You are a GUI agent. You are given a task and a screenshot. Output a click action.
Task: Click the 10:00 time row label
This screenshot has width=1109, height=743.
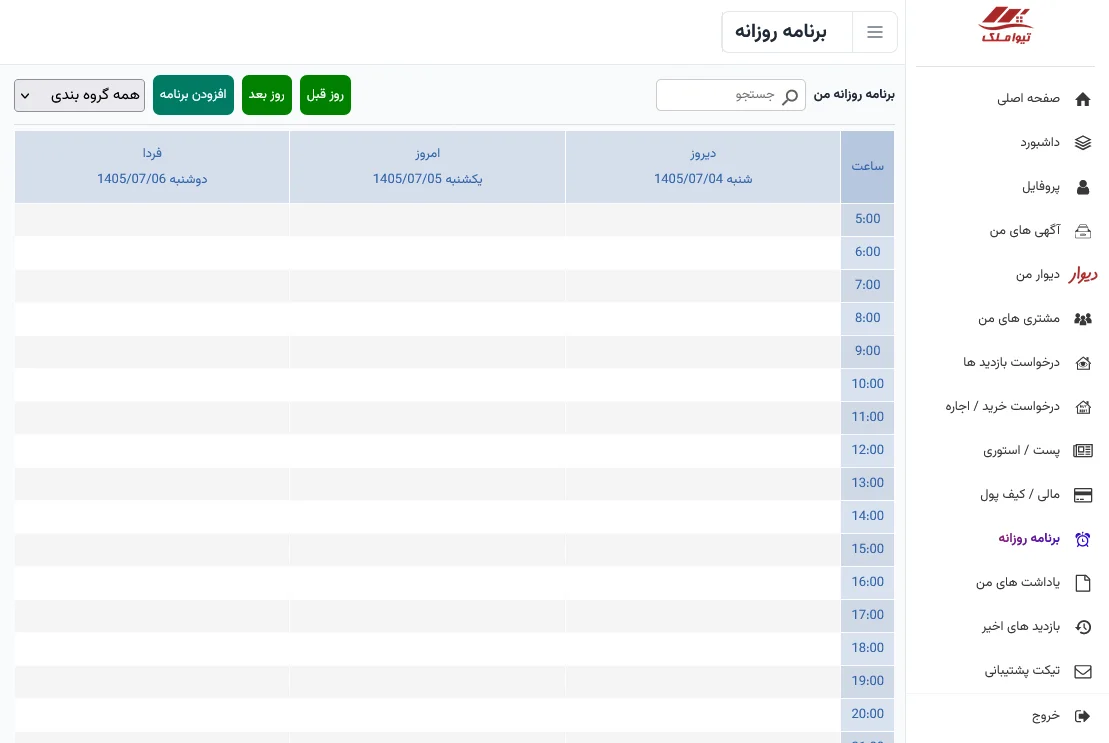click(x=867, y=384)
